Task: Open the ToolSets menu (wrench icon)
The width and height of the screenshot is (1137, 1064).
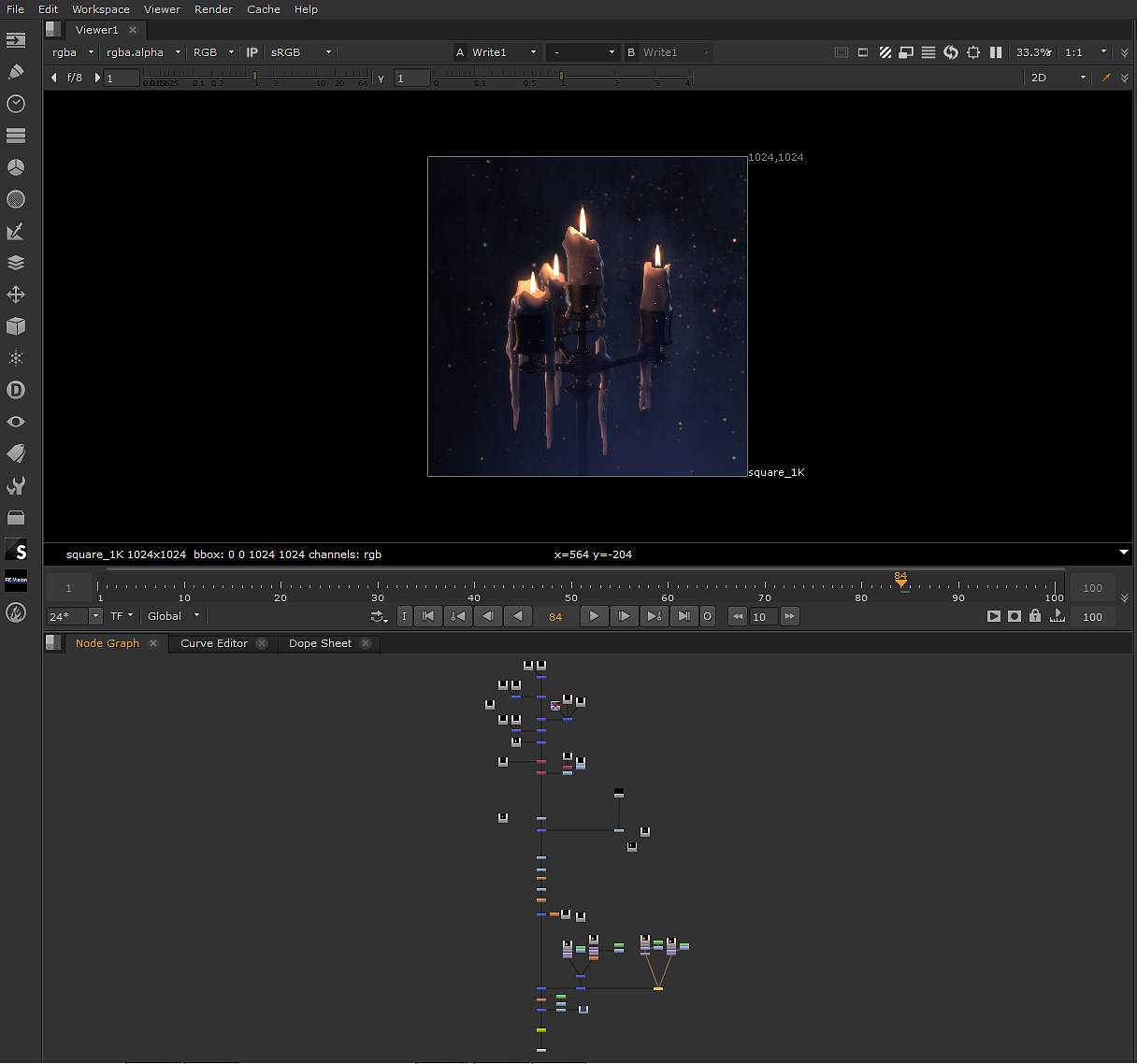Action: (x=16, y=485)
